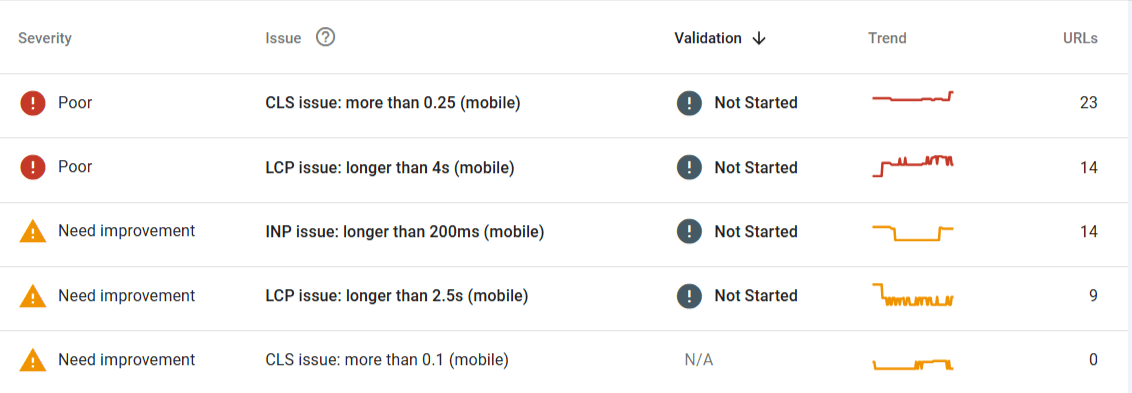The height and width of the screenshot is (393, 1132).
Task: Click red Poor icon for CLS 0.25 row
Action: [32, 103]
